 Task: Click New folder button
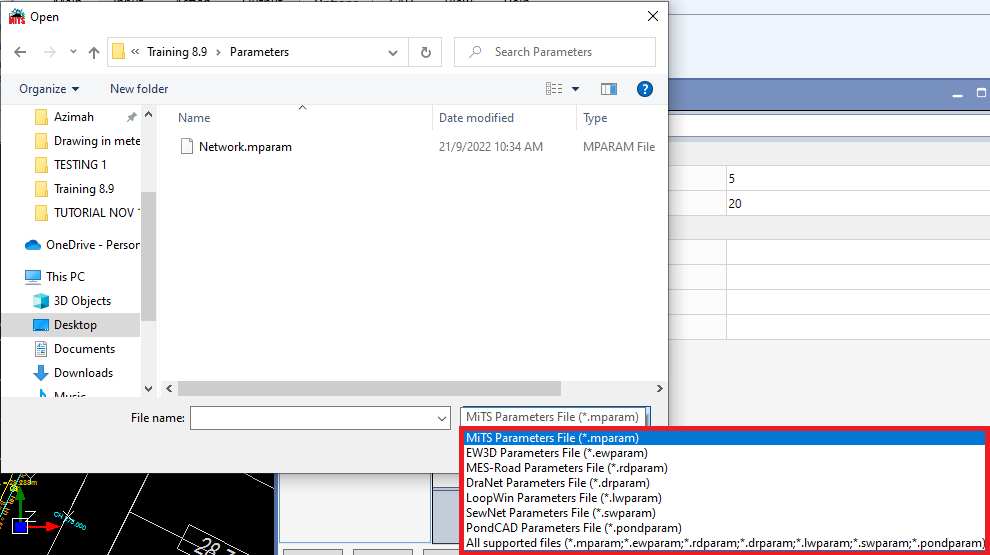click(x=139, y=89)
